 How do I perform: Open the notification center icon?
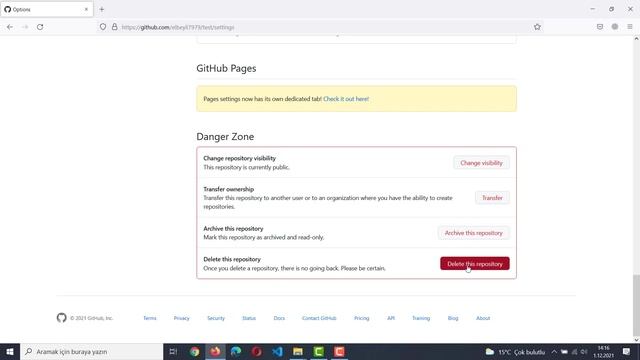click(626, 351)
